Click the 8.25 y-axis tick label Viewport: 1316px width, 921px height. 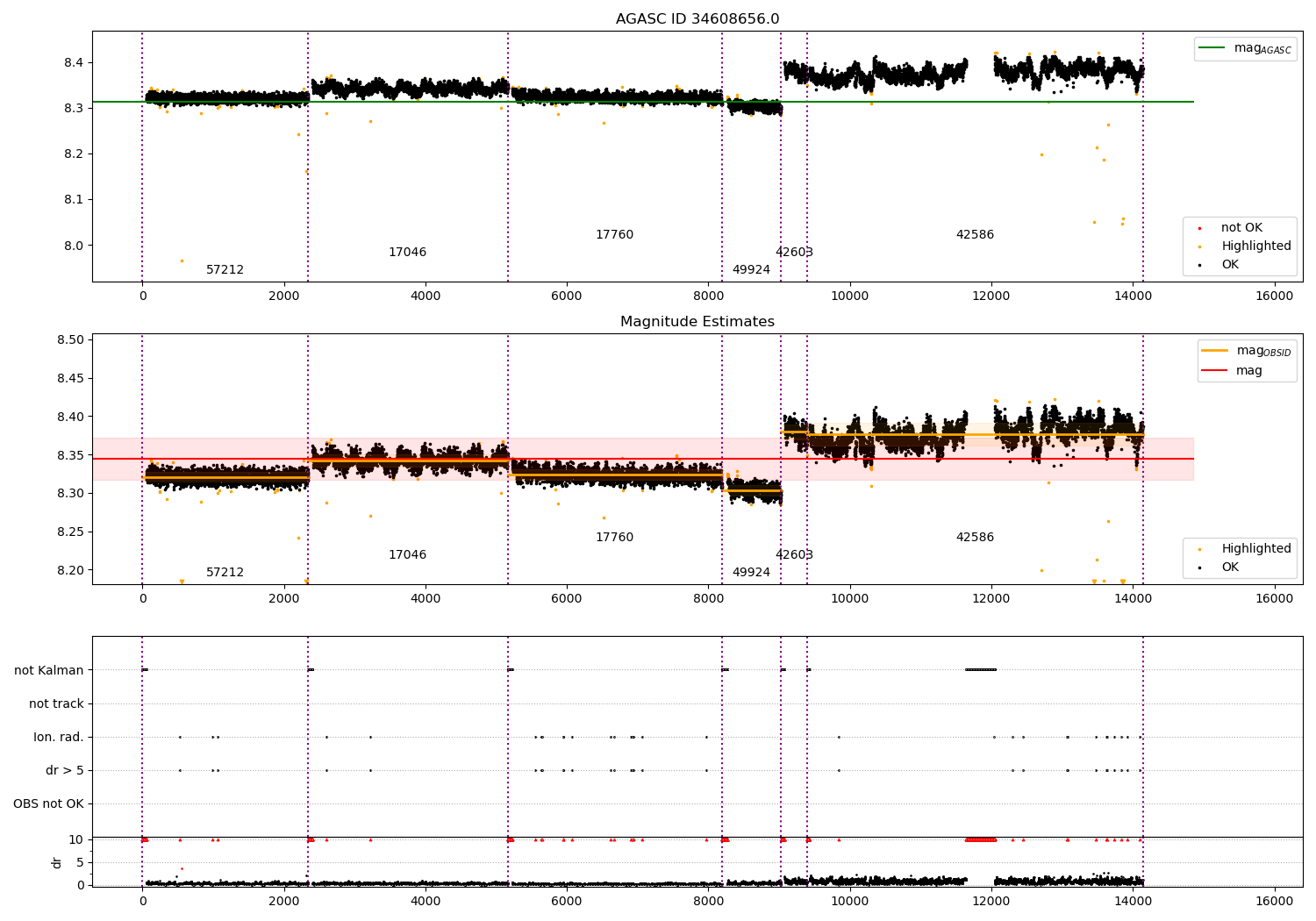(70, 532)
